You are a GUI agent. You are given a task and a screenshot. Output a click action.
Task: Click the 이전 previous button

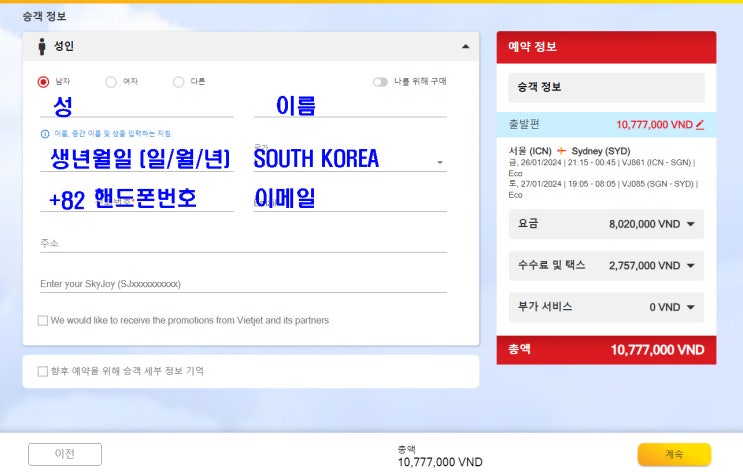click(65, 454)
